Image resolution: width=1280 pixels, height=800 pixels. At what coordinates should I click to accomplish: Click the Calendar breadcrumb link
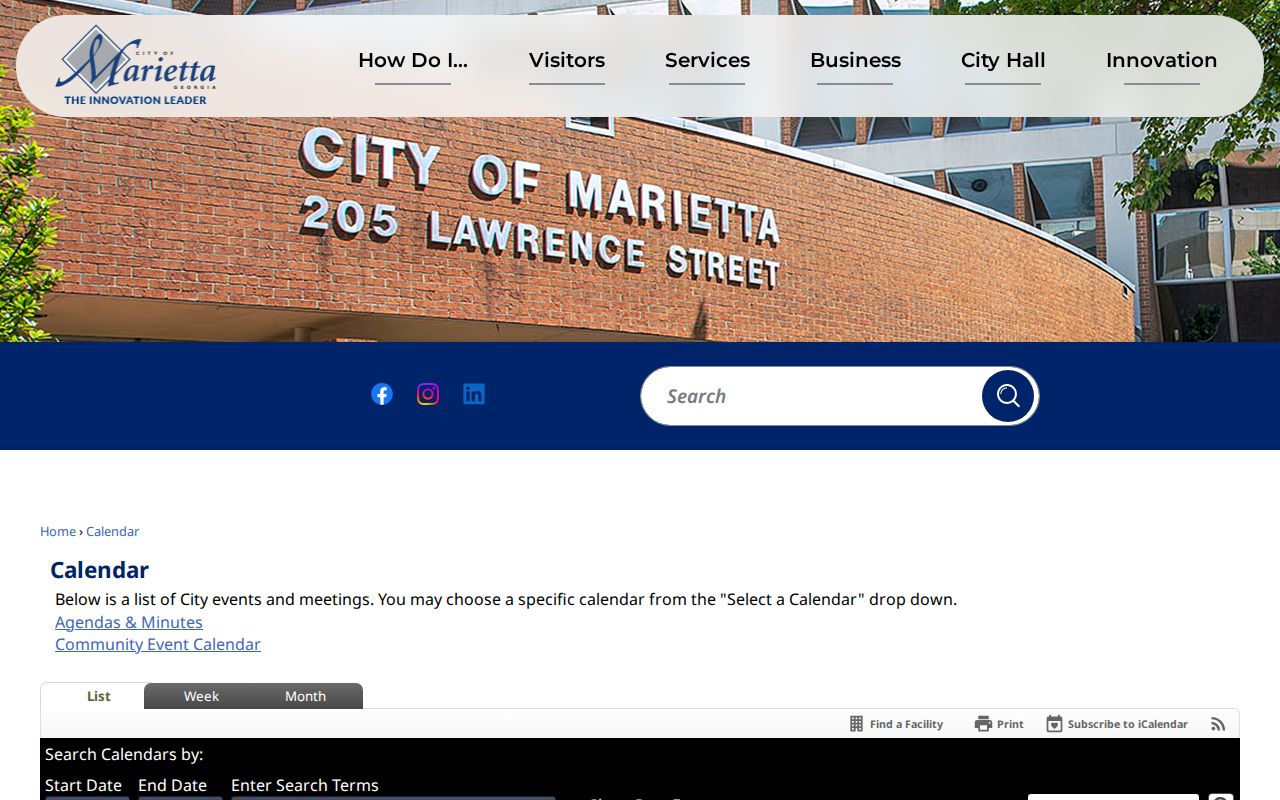[x=112, y=531]
